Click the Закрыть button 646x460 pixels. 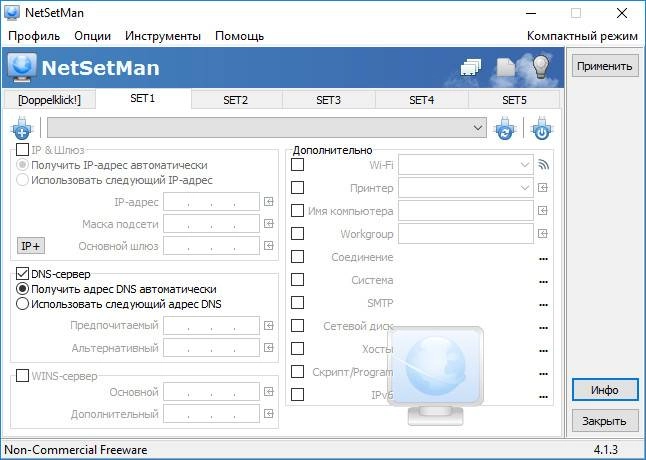(604, 421)
